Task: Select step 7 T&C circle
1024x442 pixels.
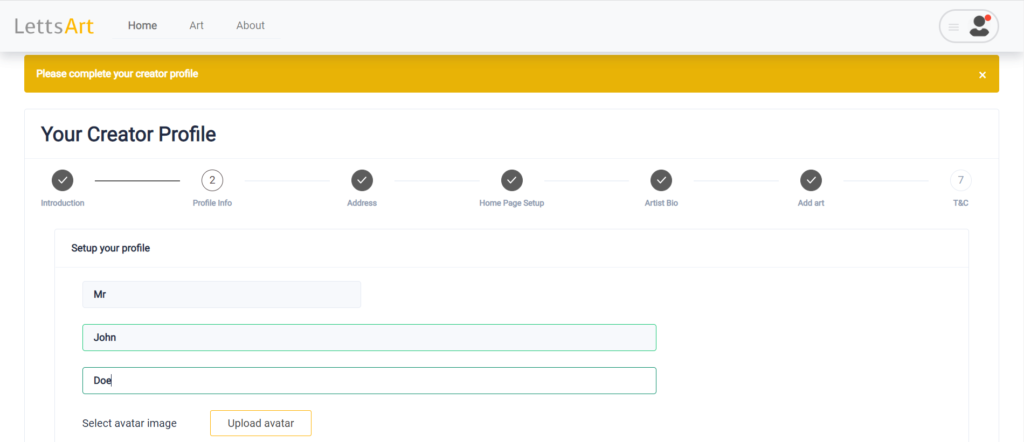Action: coord(961,180)
